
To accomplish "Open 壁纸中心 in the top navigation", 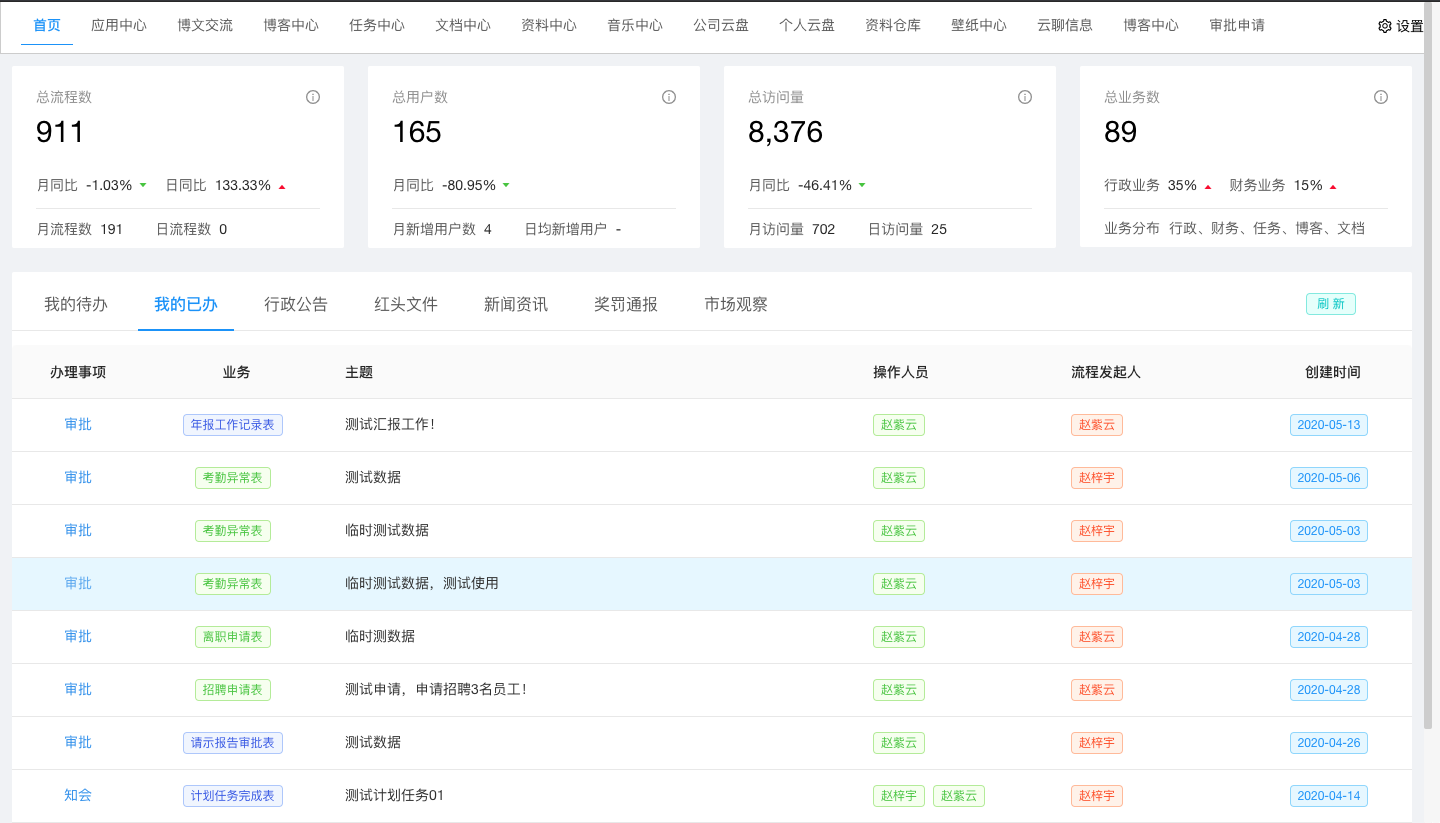I will pyautogui.click(x=979, y=25).
